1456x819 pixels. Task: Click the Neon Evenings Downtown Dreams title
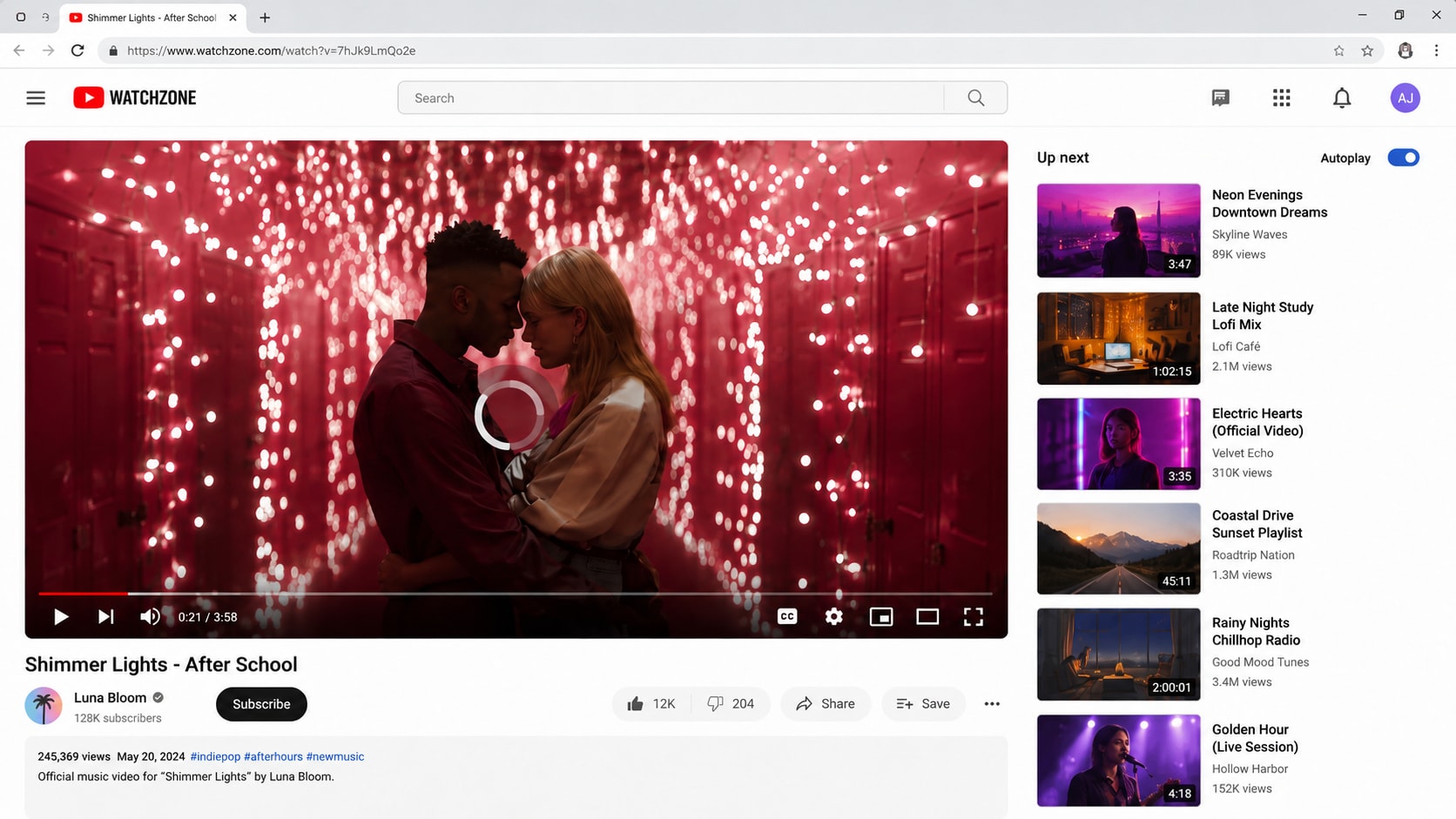[x=1270, y=204]
